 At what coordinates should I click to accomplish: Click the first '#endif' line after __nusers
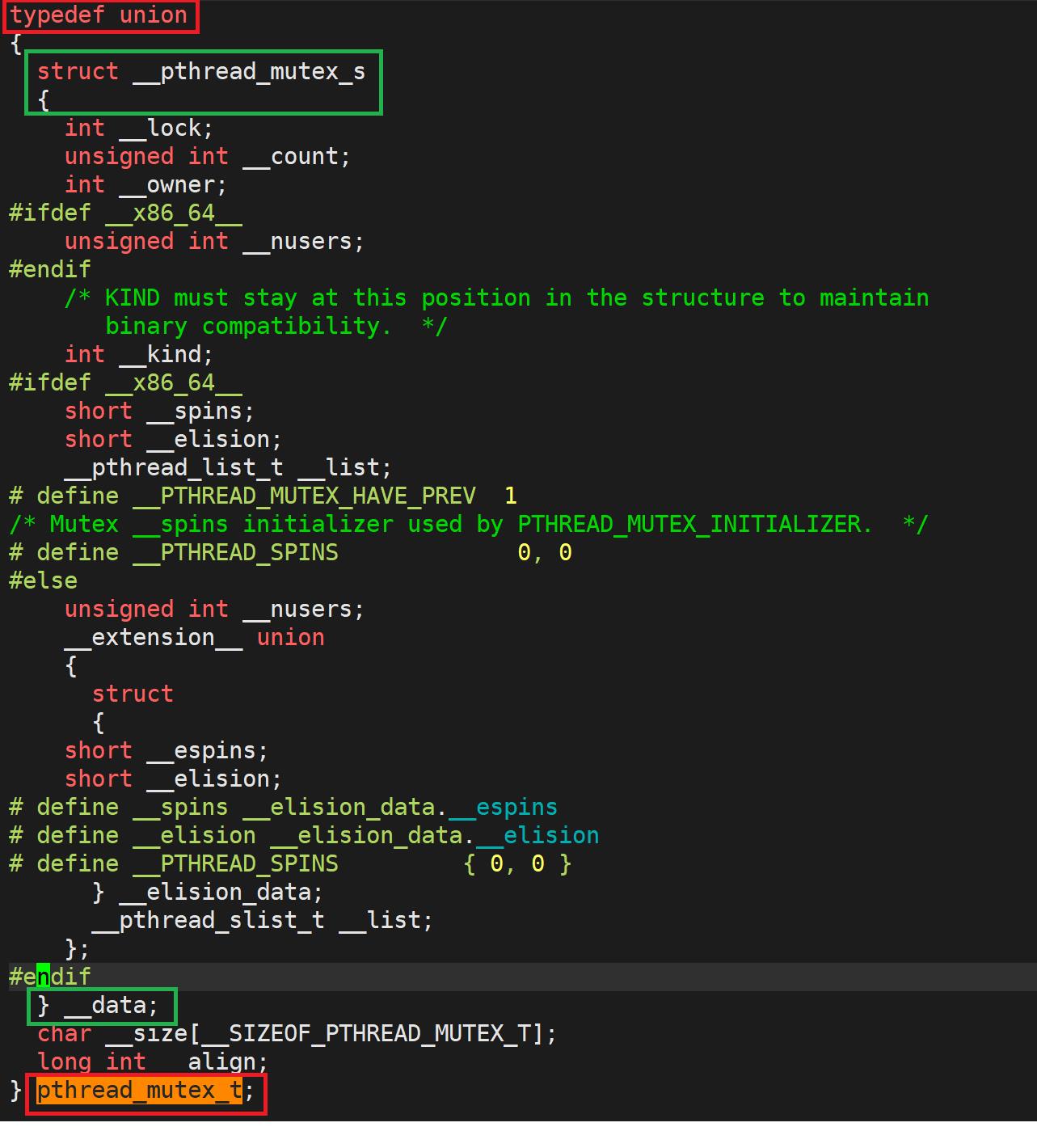tap(50, 270)
